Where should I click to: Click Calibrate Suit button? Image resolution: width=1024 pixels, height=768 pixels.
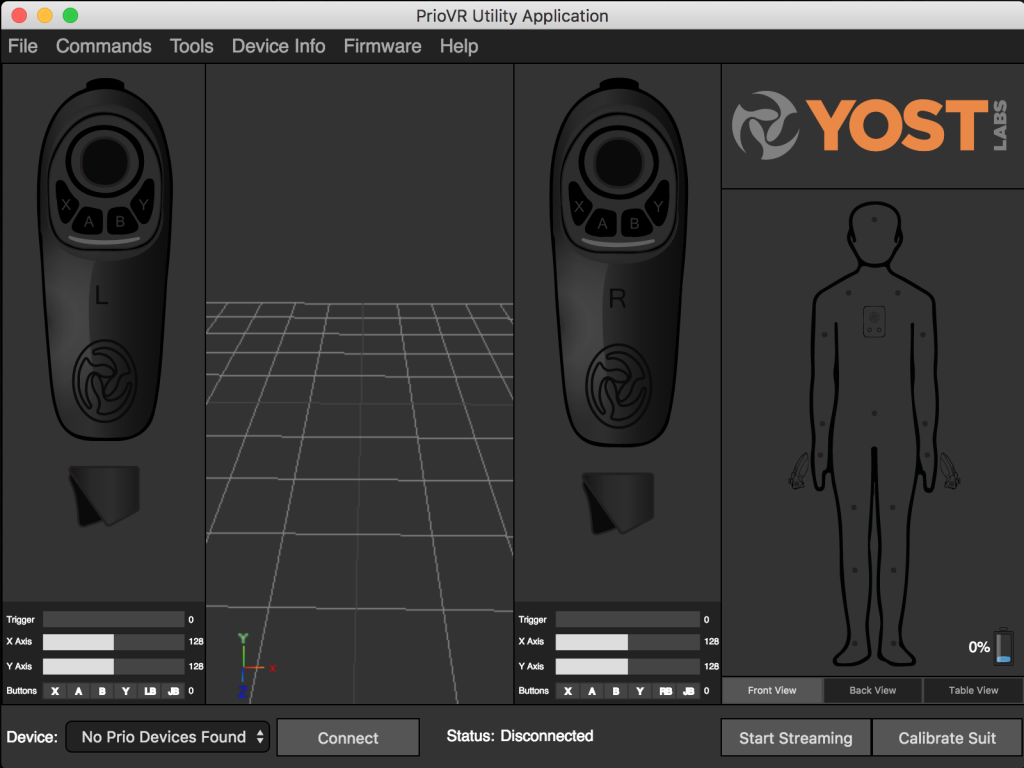click(947, 738)
